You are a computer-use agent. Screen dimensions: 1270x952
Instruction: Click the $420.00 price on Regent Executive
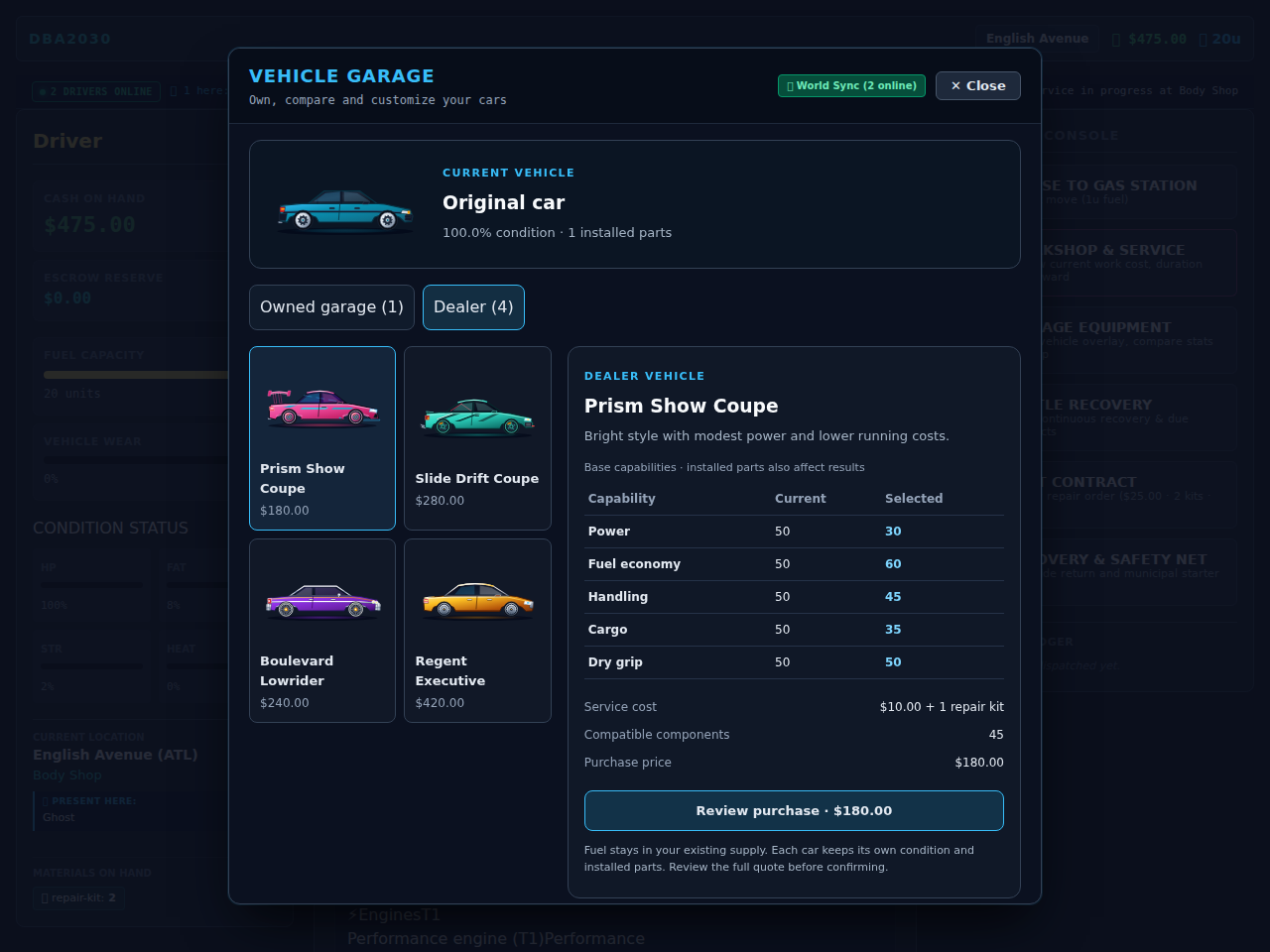coord(440,703)
